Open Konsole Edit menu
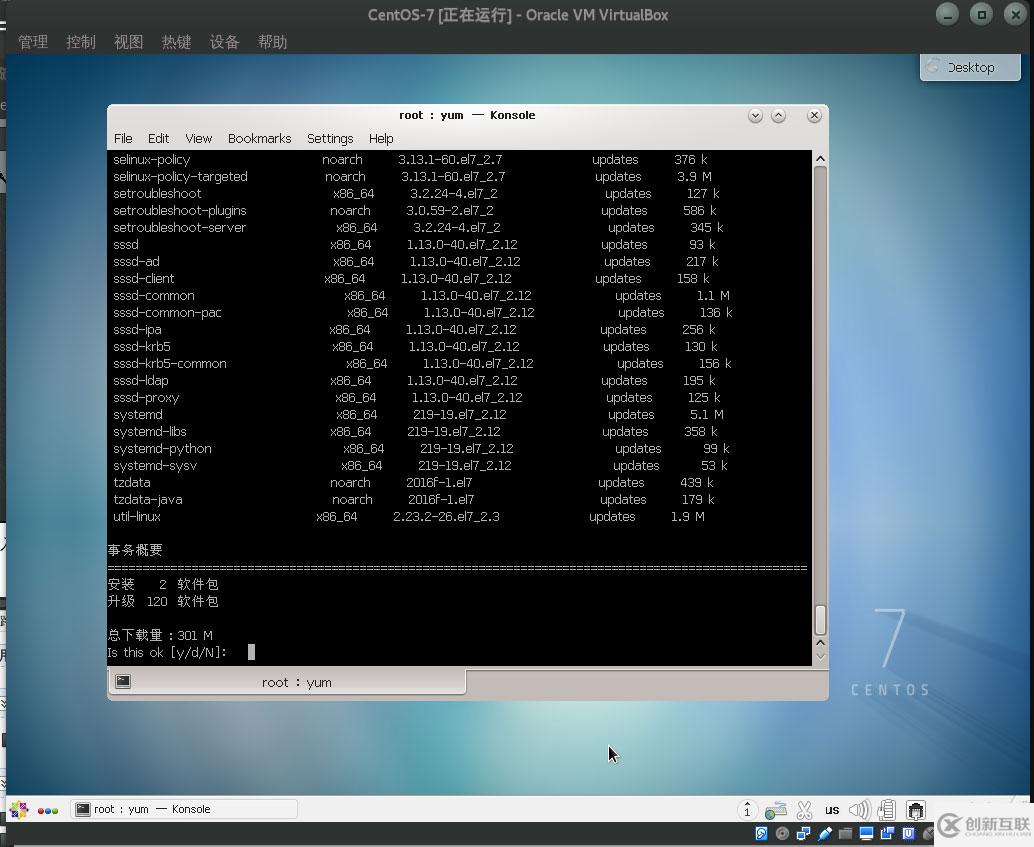This screenshot has height=847, width=1034. [158, 139]
